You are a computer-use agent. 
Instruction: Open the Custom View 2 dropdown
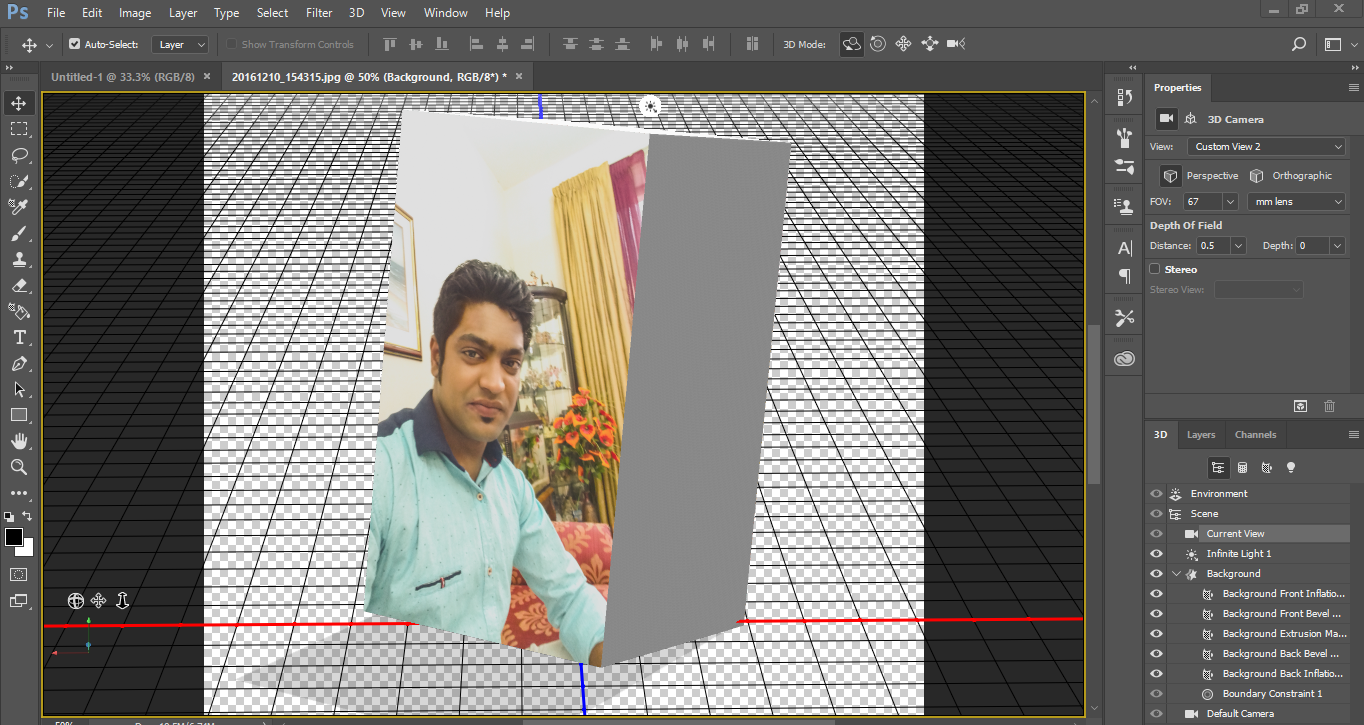[x=1266, y=146]
